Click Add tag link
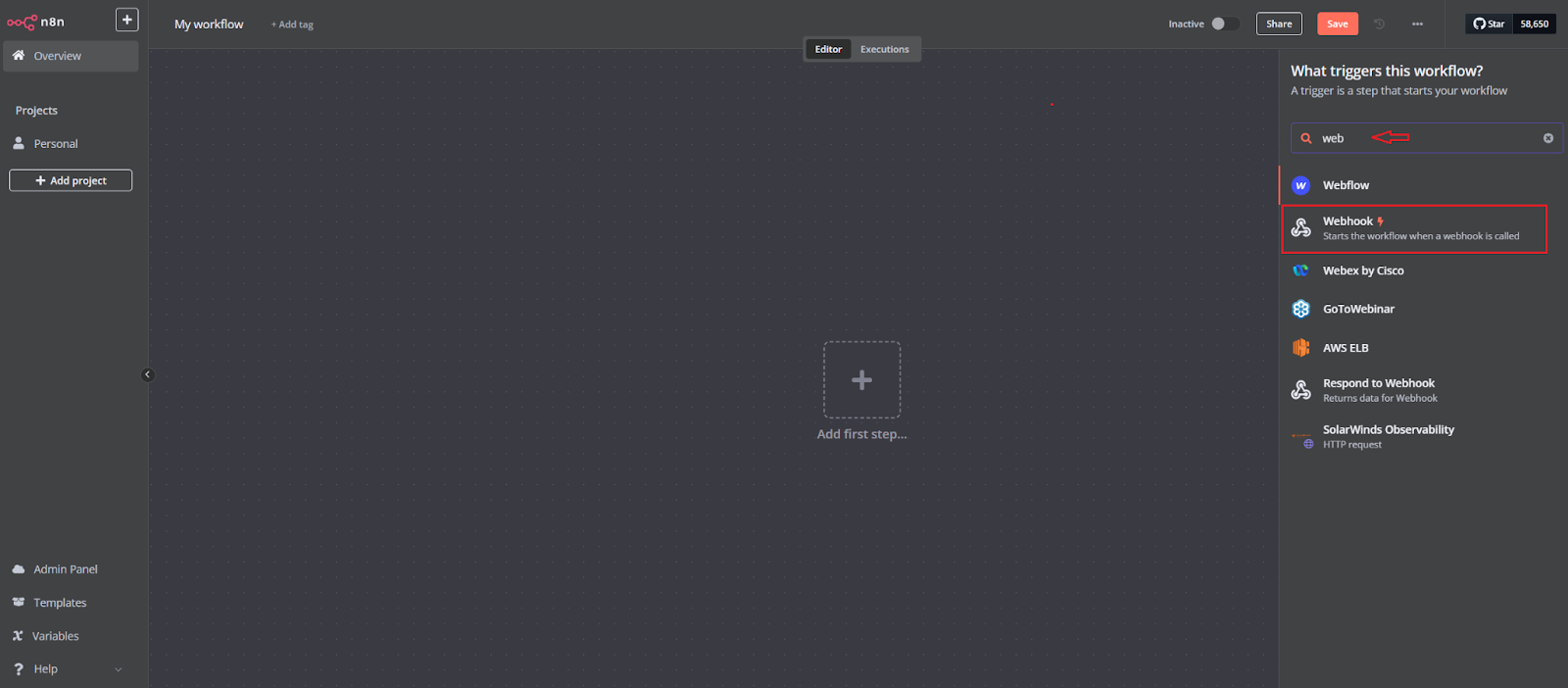The height and width of the screenshot is (688, 1568). pyautogui.click(x=292, y=25)
